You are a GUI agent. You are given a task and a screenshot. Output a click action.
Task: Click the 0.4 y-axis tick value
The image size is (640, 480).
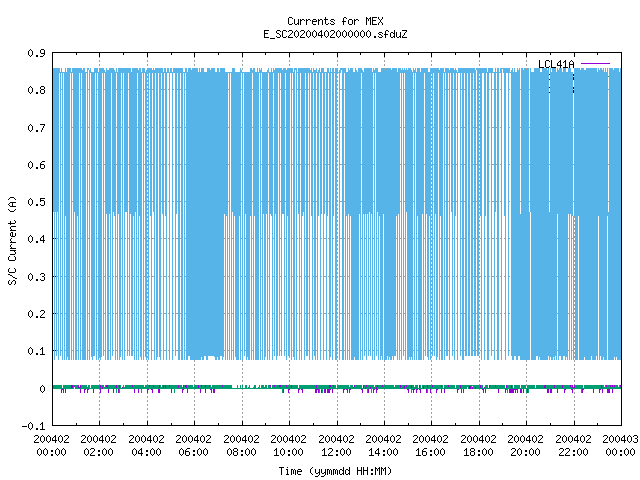point(36,239)
